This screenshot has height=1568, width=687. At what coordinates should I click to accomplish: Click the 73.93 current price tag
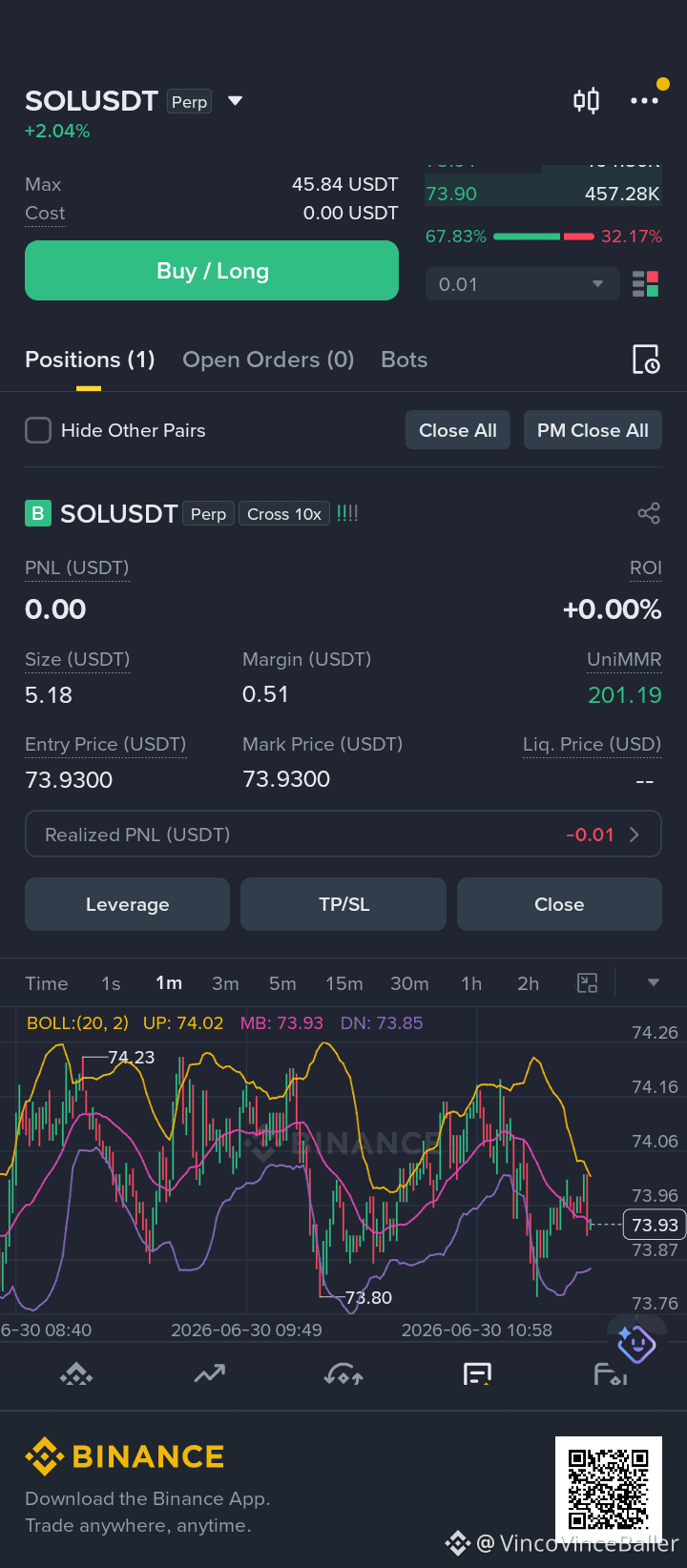(655, 1225)
